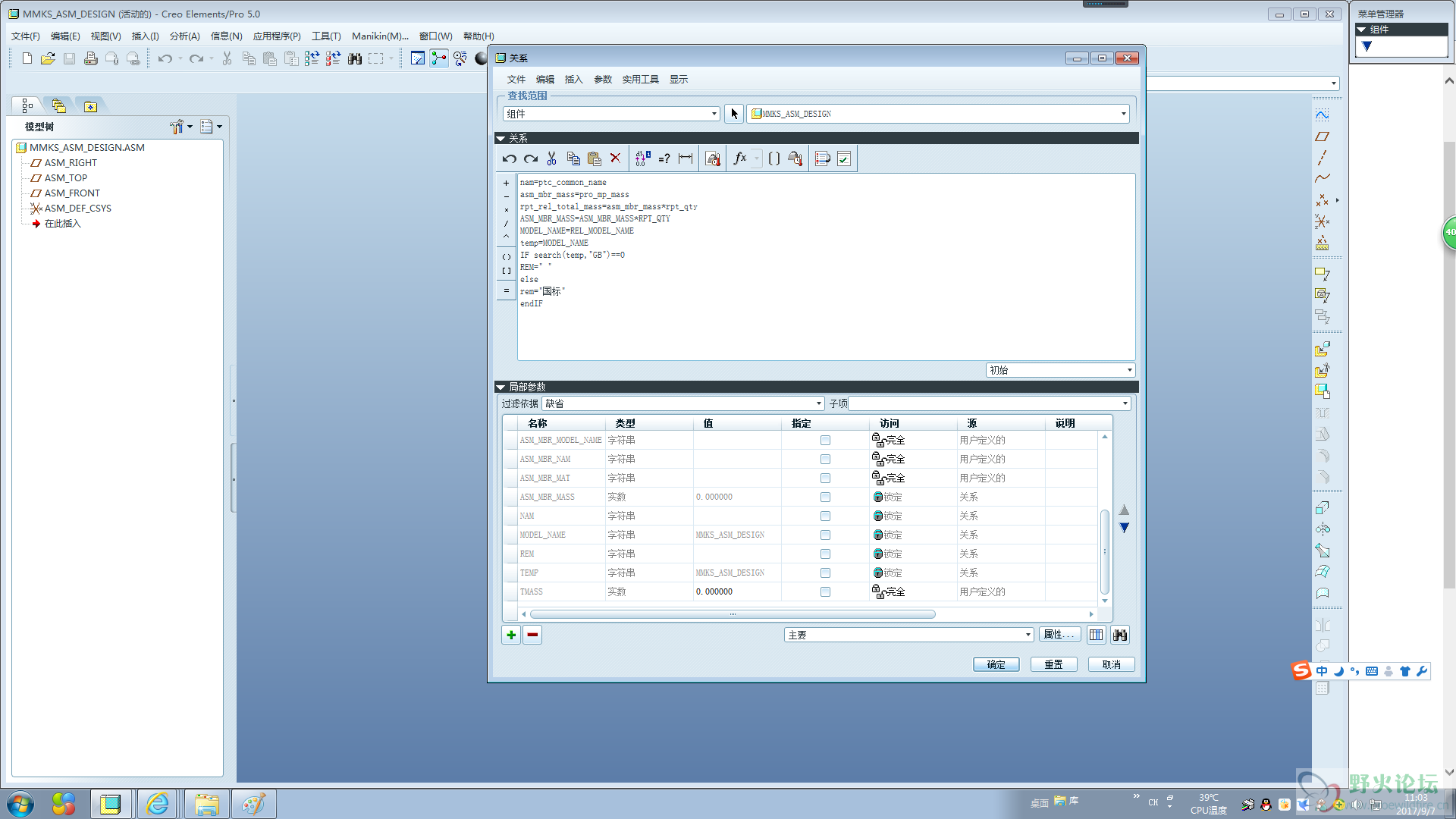The width and height of the screenshot is (1456, 819).
Task: Insert the equals sign operator
Action: (x=507, y=290)
